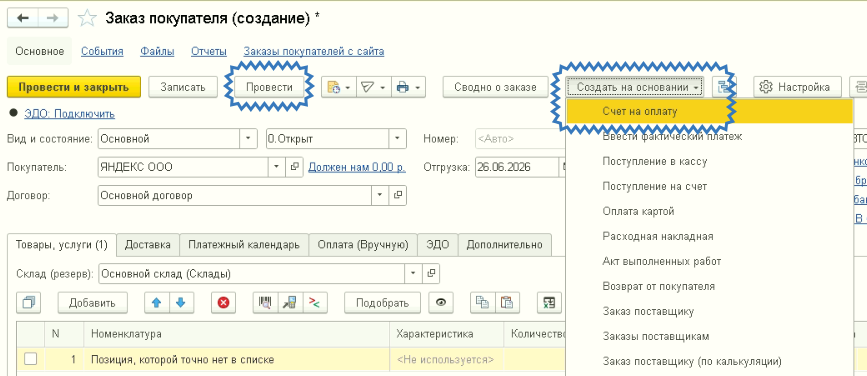Click the ЭДО: Подключить link
The height and width of the screenshot is (376, 867).
click(70, 114)
